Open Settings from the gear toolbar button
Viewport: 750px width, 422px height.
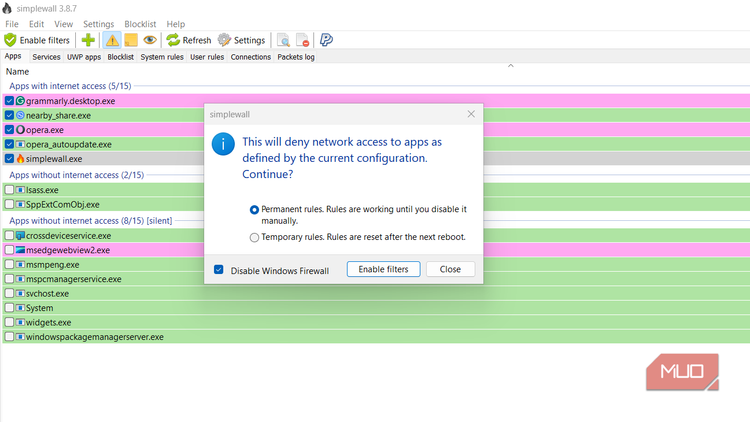tap(241, 40)
